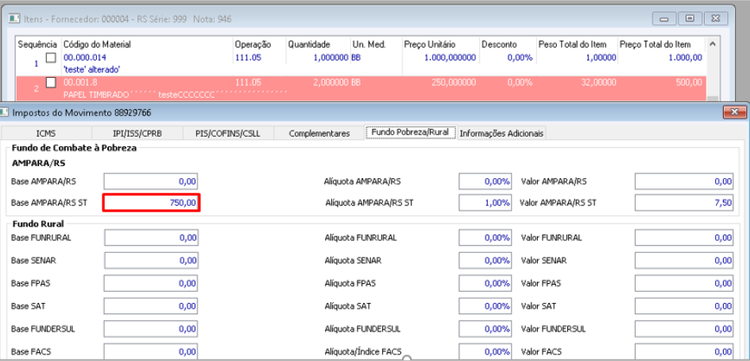The height and width of the screenshot is (361, 750).
Task: Click the Alíquota FPAS field
Action: coord(485,283)
